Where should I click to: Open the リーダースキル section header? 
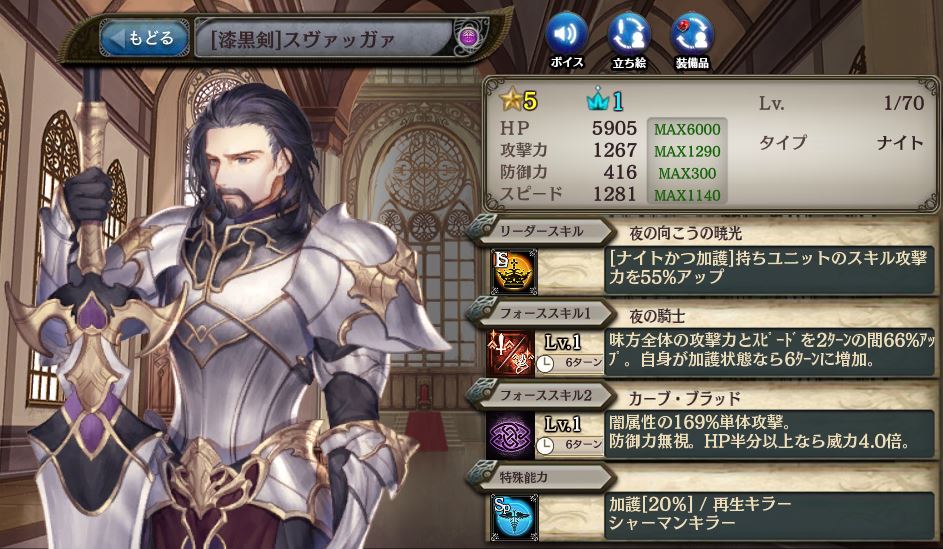(539, 231)
